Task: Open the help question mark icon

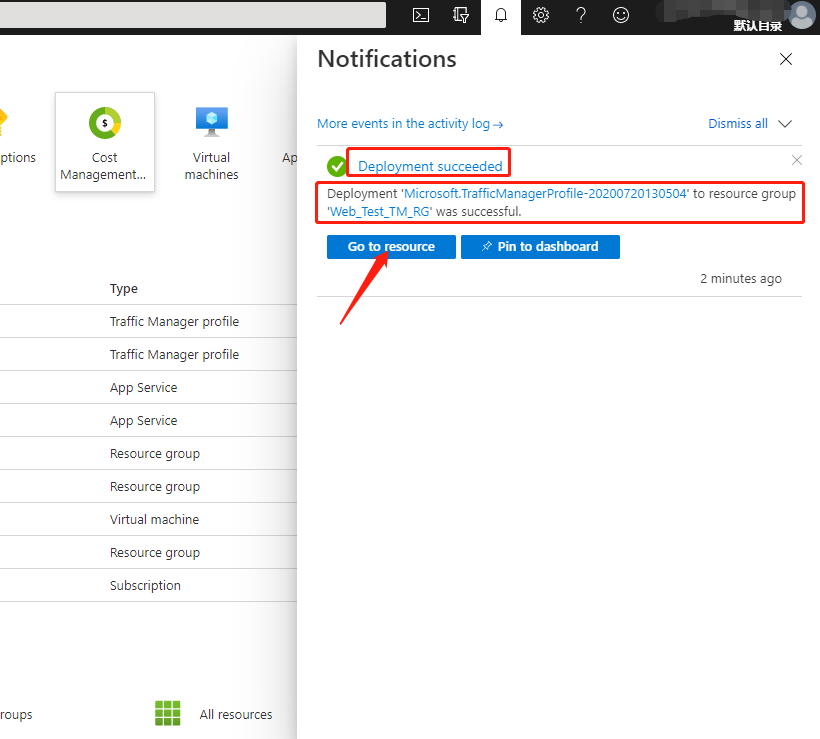Action: [580, 15]
